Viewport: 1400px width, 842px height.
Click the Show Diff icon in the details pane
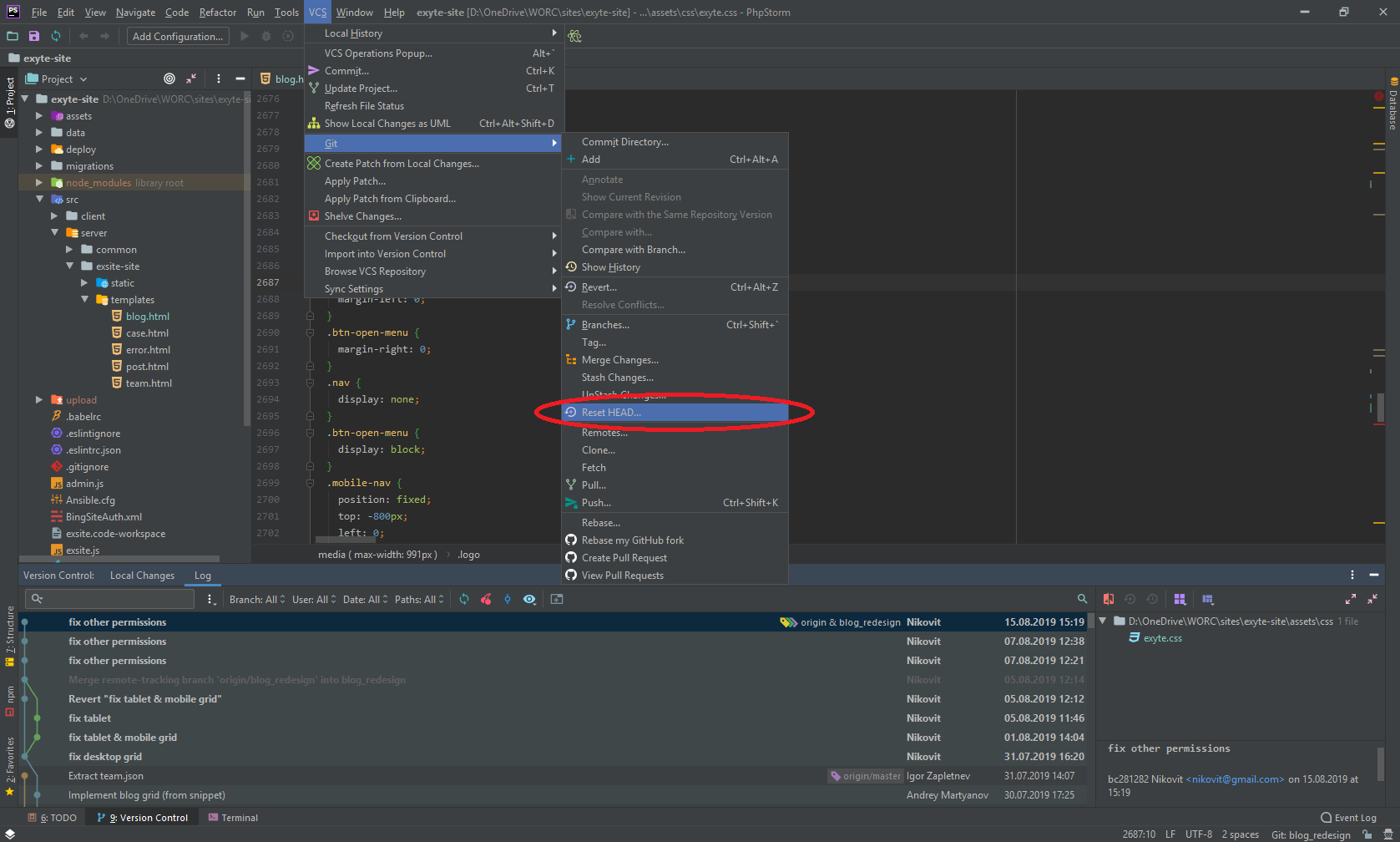coord(1109,599)
